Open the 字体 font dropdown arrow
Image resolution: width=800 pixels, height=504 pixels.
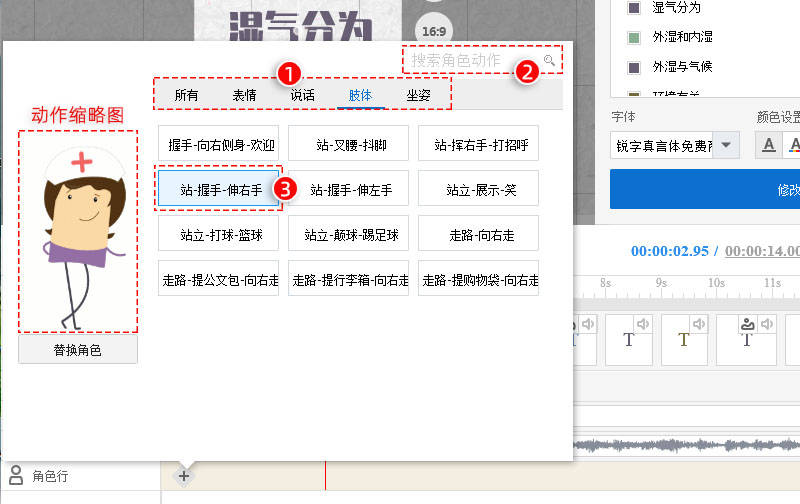coord(726,145)
